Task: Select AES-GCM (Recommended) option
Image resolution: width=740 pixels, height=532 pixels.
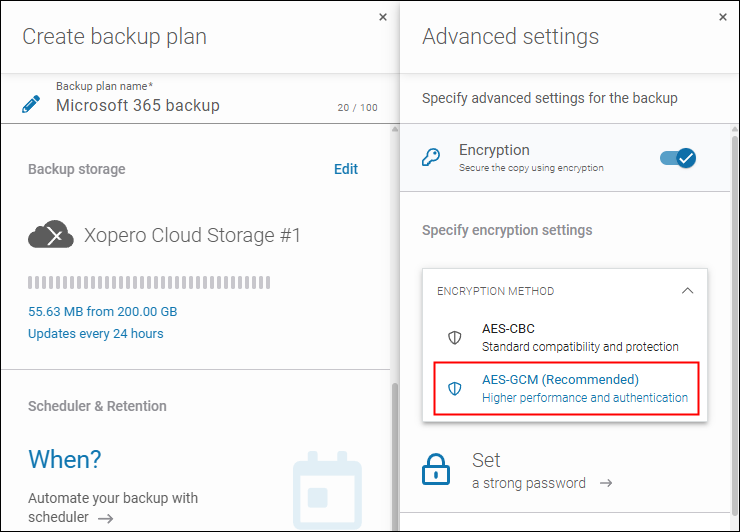Action: click(x=566, y=388)
